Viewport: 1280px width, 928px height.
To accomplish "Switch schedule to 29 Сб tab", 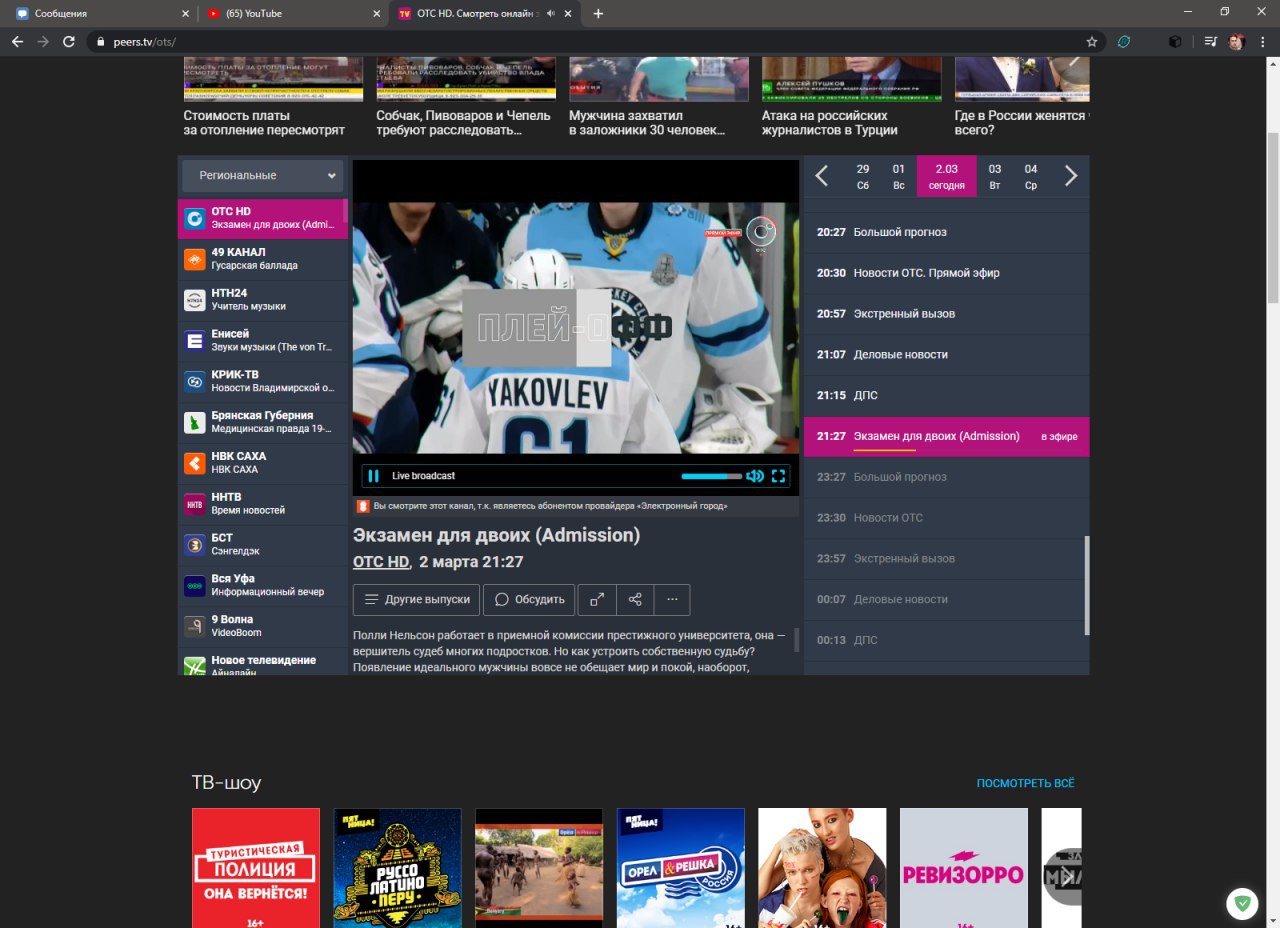I will 863,176.
